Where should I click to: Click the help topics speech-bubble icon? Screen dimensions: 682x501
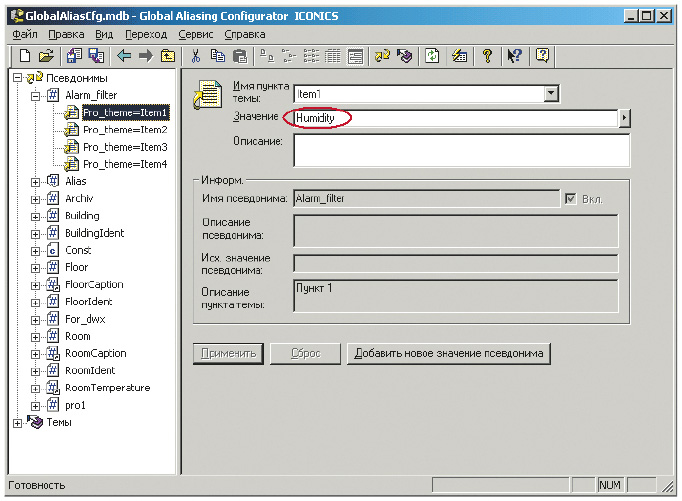(x=542, y=56)
